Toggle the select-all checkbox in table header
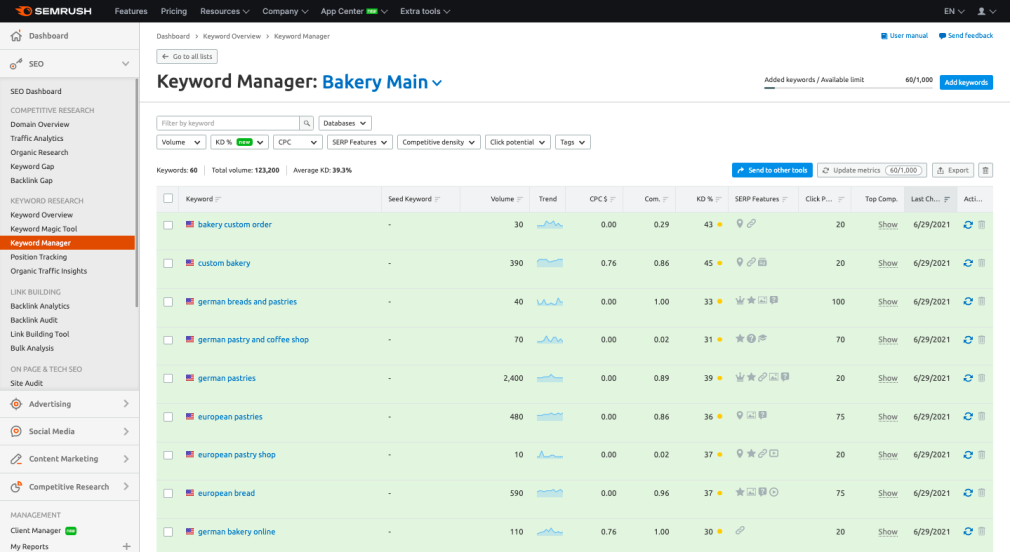 coord(168,199)
